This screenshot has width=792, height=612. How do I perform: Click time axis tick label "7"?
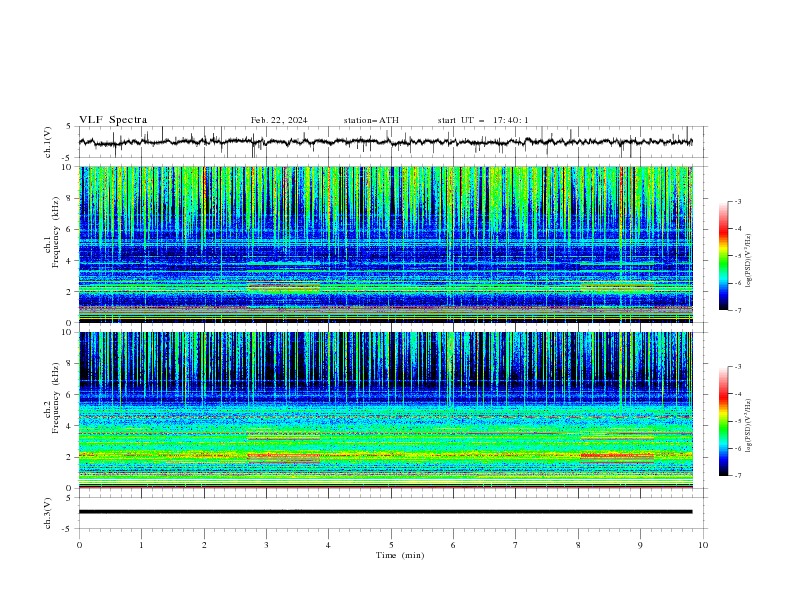tap(516, 545)
